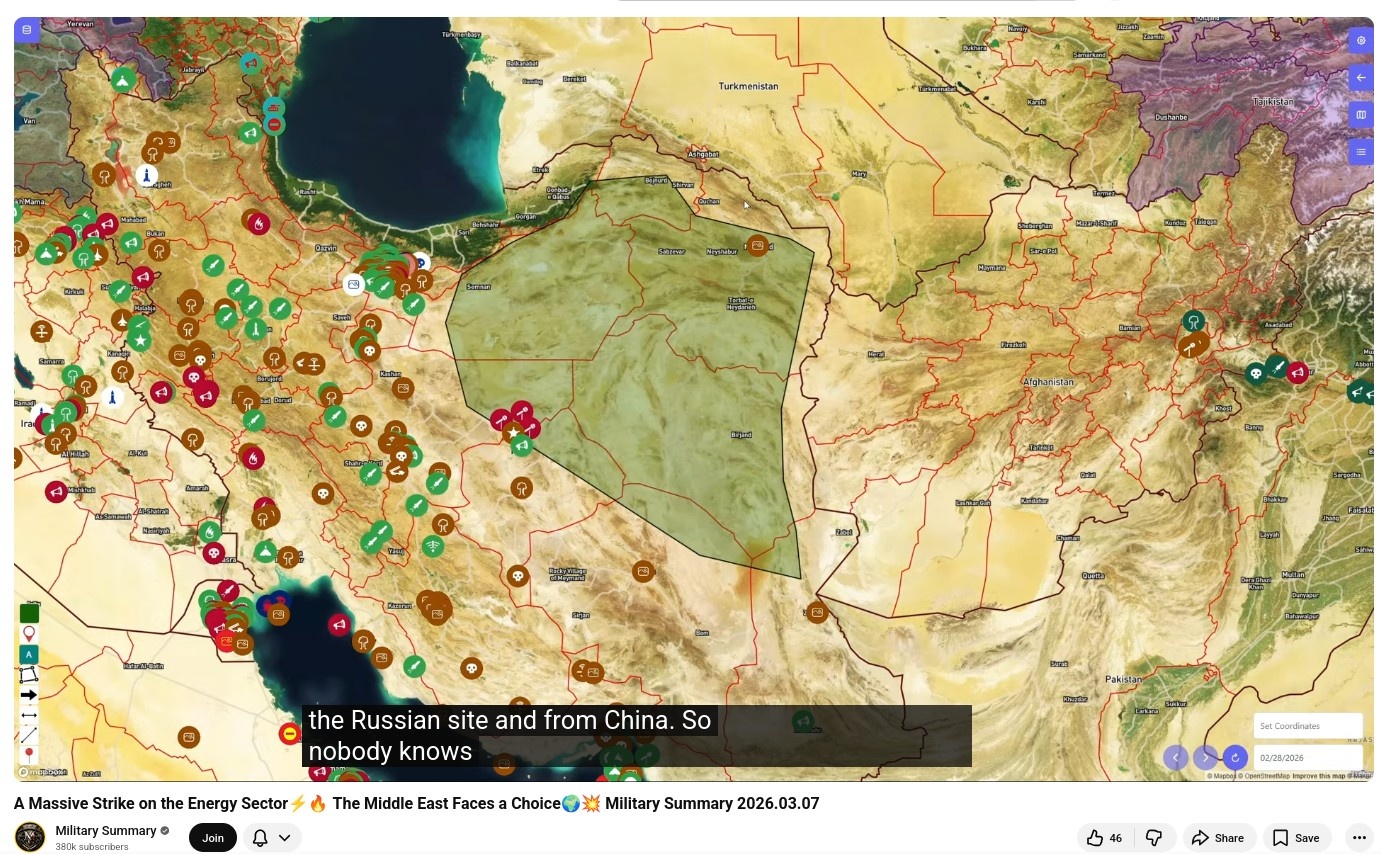This screenshot has width=1382, height=854.
Task: Open the three-dot more actions menu
Action: [1358, 838]
